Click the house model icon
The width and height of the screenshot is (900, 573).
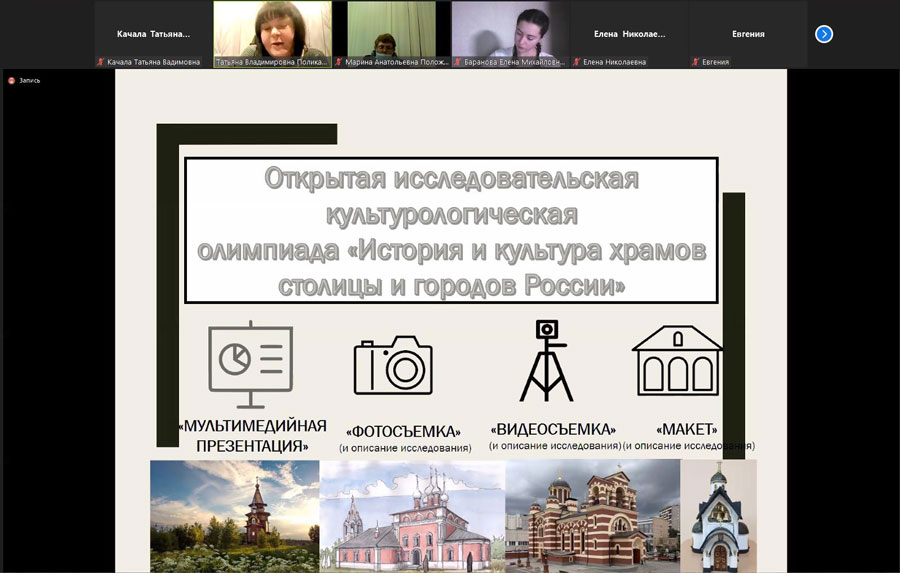tap(677, 358)
